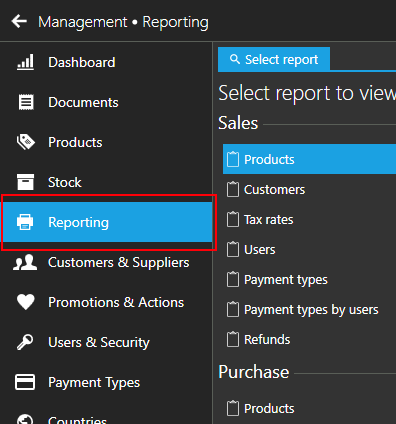Click clipboard icon beside Payment types report
This screenshot has height=424, width=396.
[x=233, y=279]
